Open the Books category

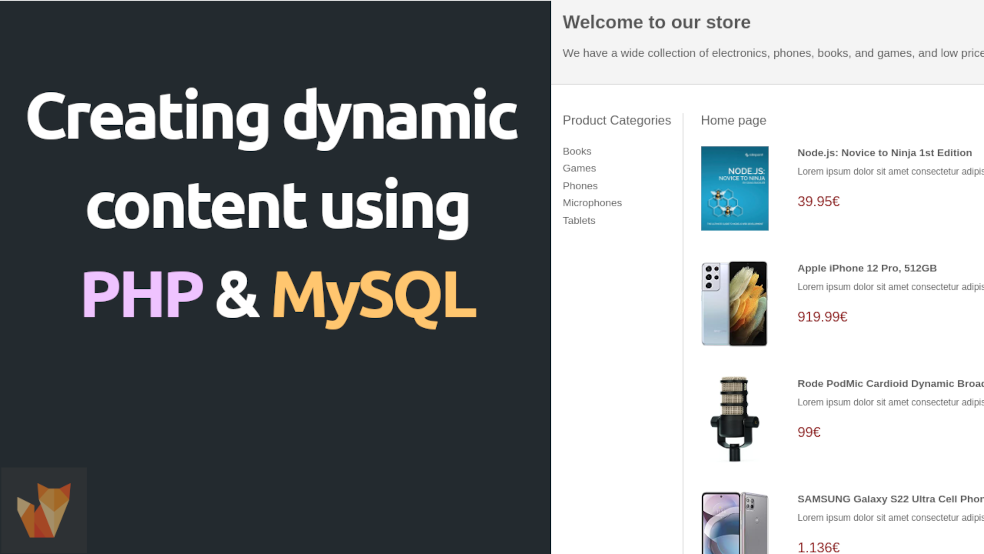pyautogui.click(x=577, y=151)
